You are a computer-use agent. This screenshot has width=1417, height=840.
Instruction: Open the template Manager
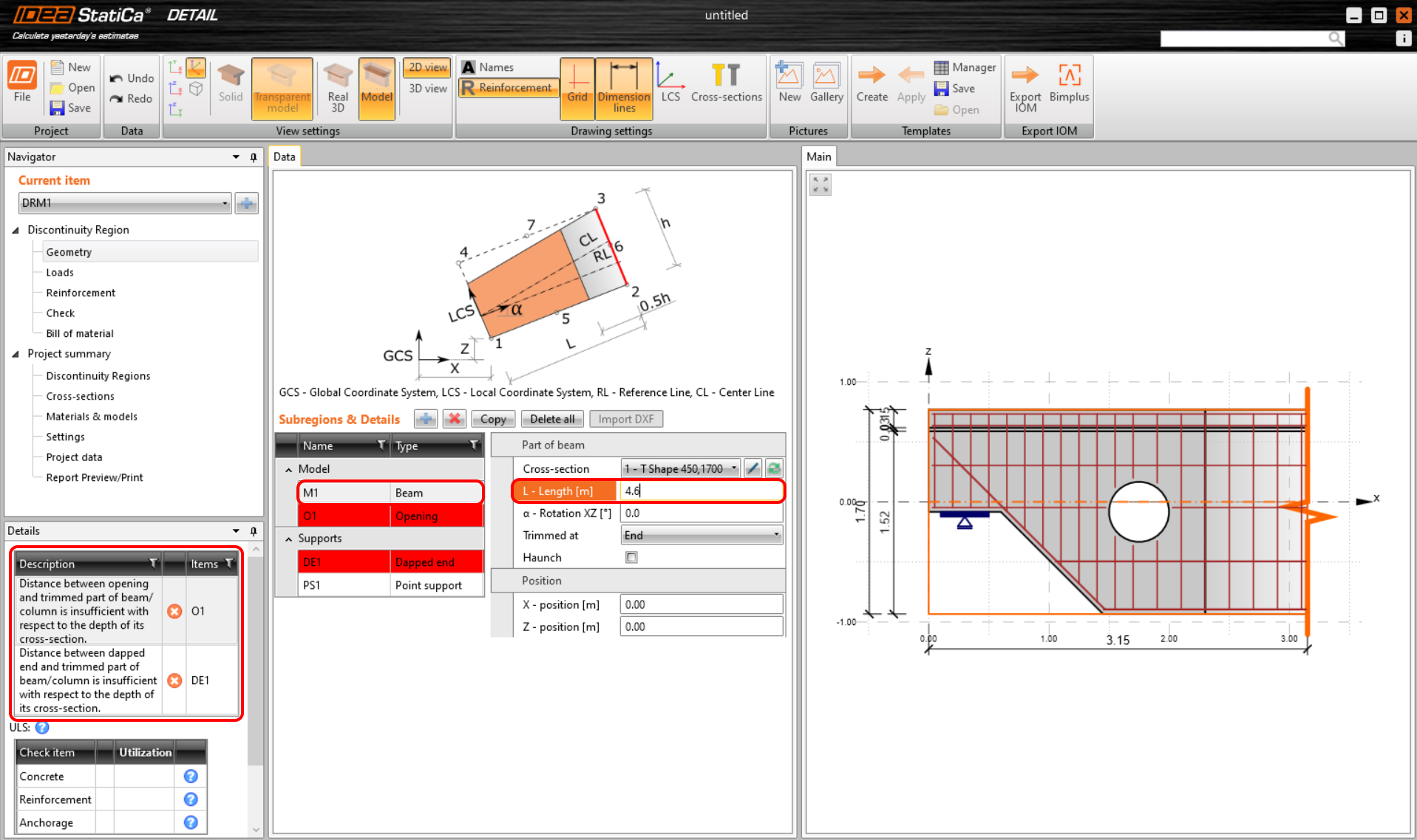pos(965,66)
